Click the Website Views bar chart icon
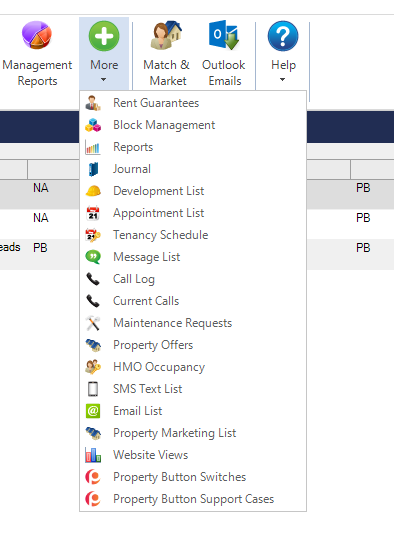Viewport: 394px width, 538px height. pos(93,455)
